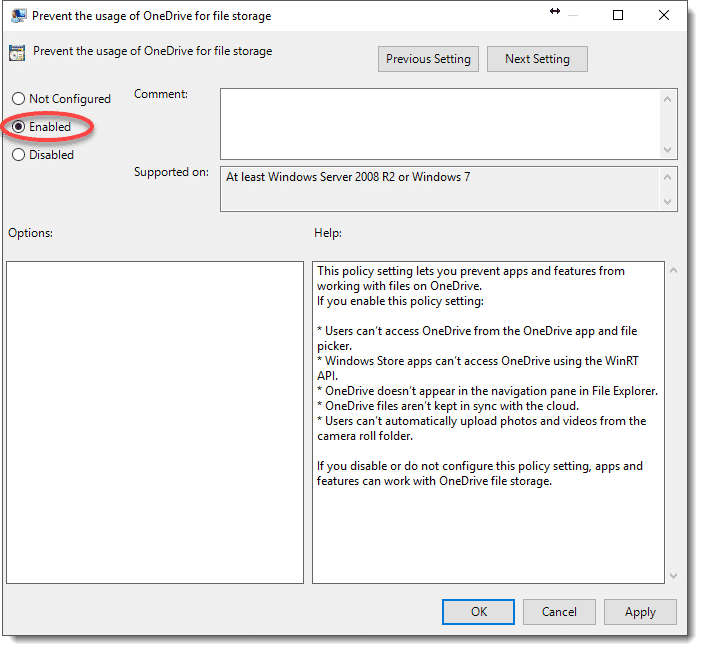This screenshot has width=703, height=651.
Task: Click the Comment box scroll up arrow
Action: pos(668,99)
